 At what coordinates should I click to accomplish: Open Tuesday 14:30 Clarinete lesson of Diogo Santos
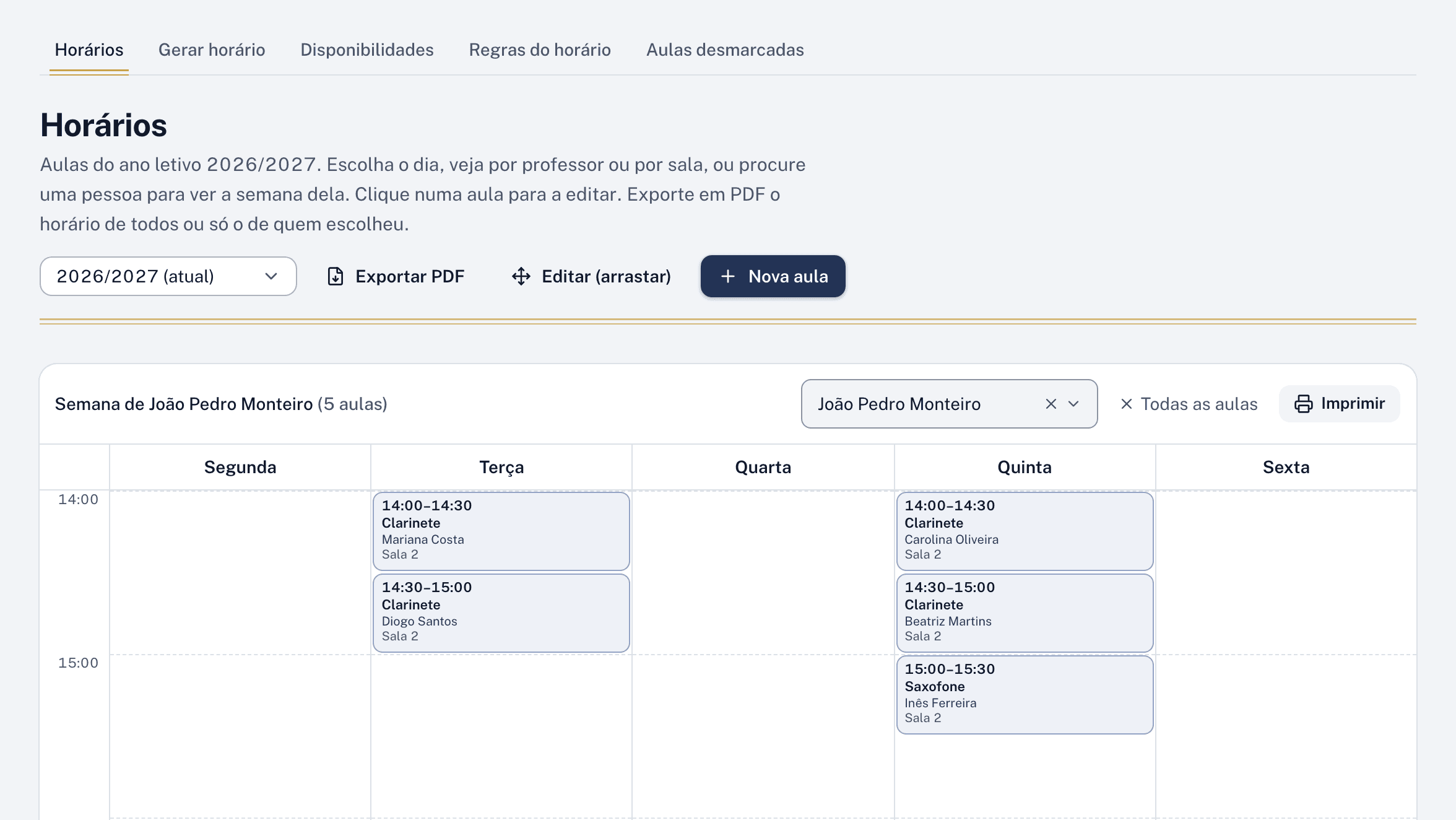coord(501,613)
